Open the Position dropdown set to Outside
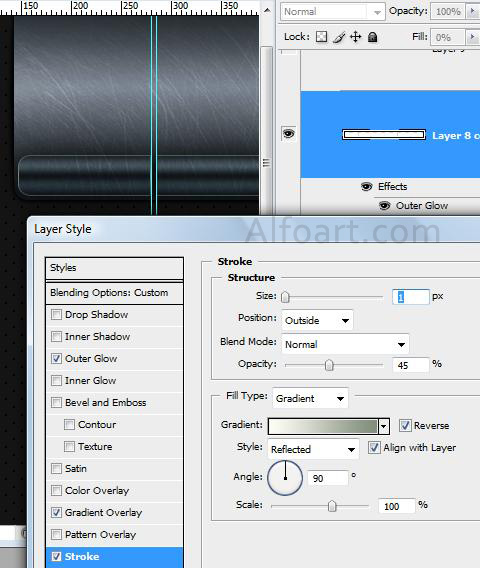This screenshot has height=568, width=480. (317, 320)
